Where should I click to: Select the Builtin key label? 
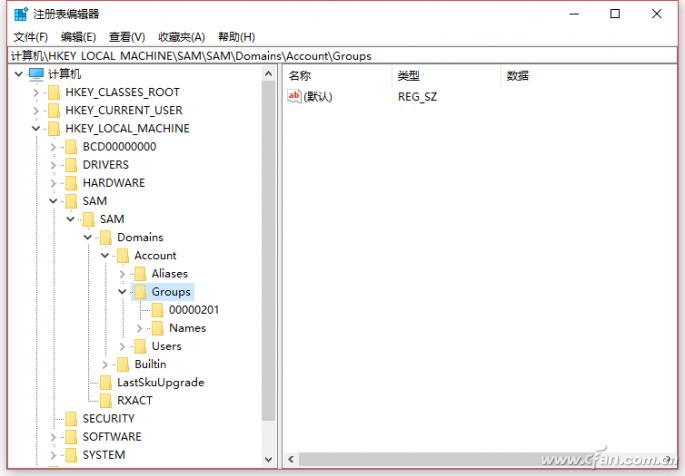coord(150,364)
